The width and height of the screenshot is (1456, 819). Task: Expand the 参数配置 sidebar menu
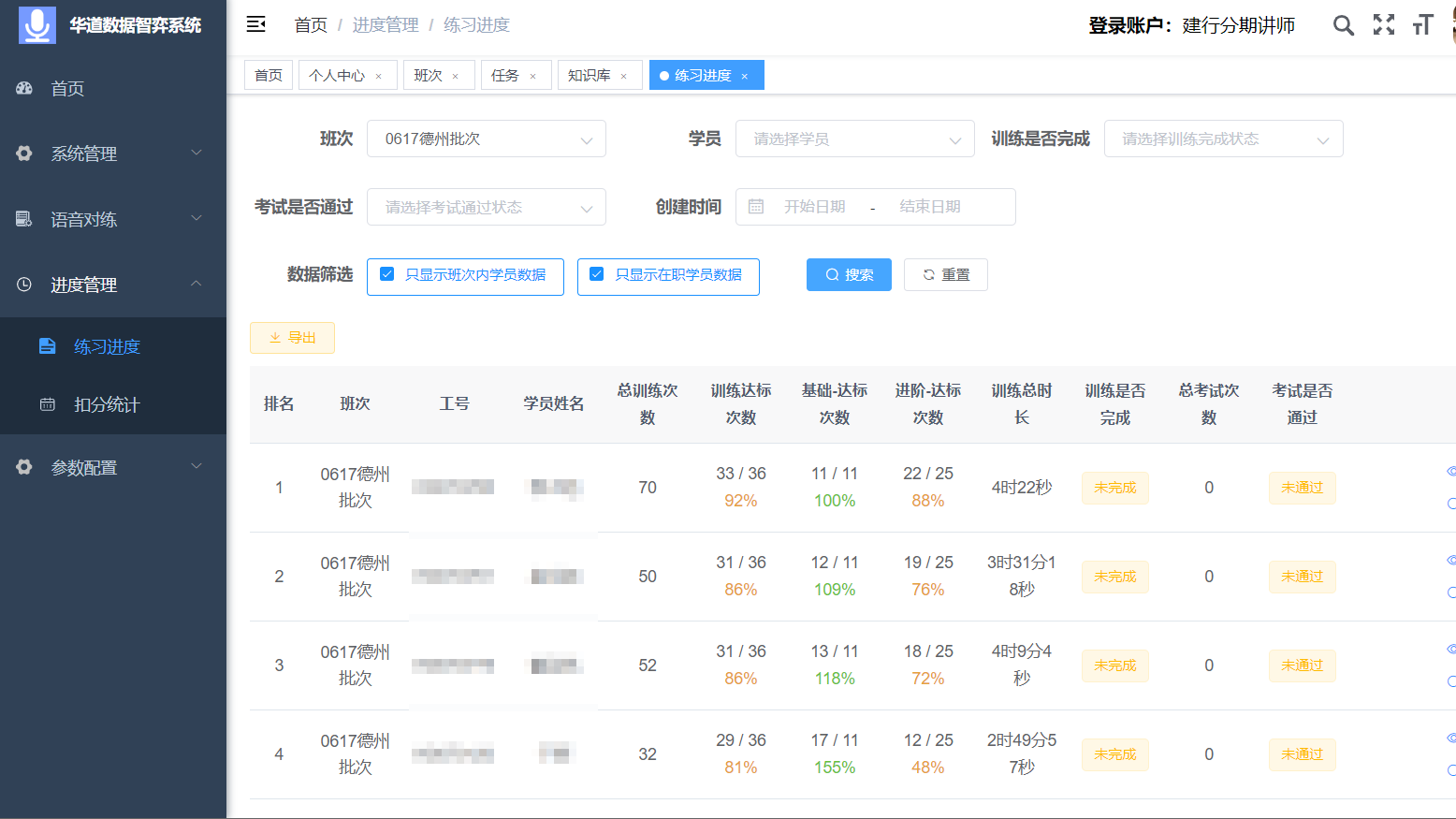(113, 467)
